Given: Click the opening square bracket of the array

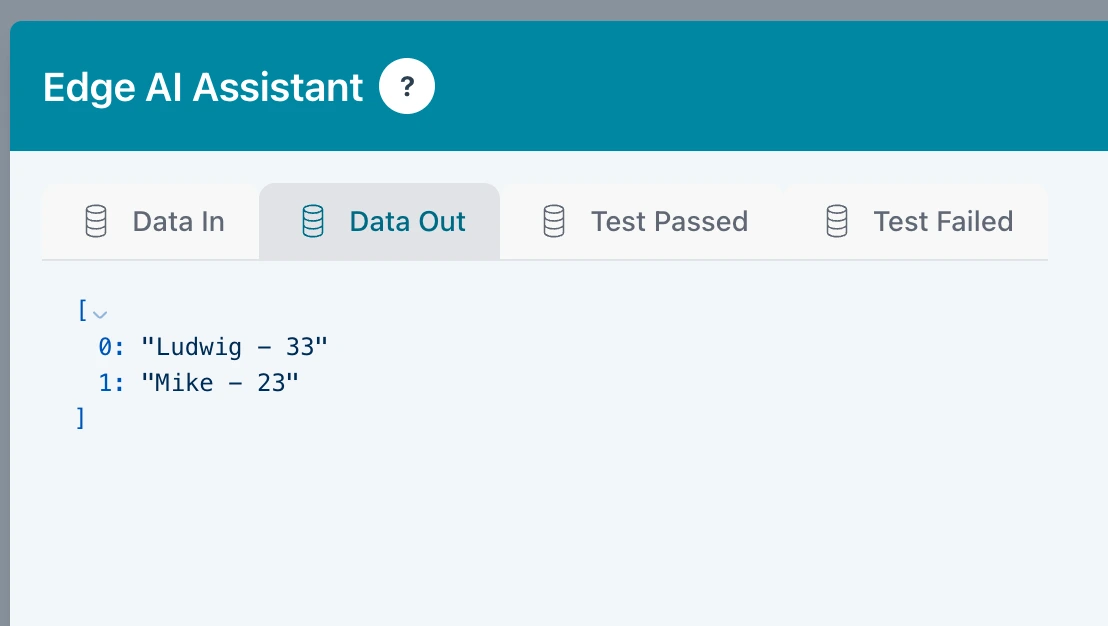Looking at the screenshot, I should point(82,311).
